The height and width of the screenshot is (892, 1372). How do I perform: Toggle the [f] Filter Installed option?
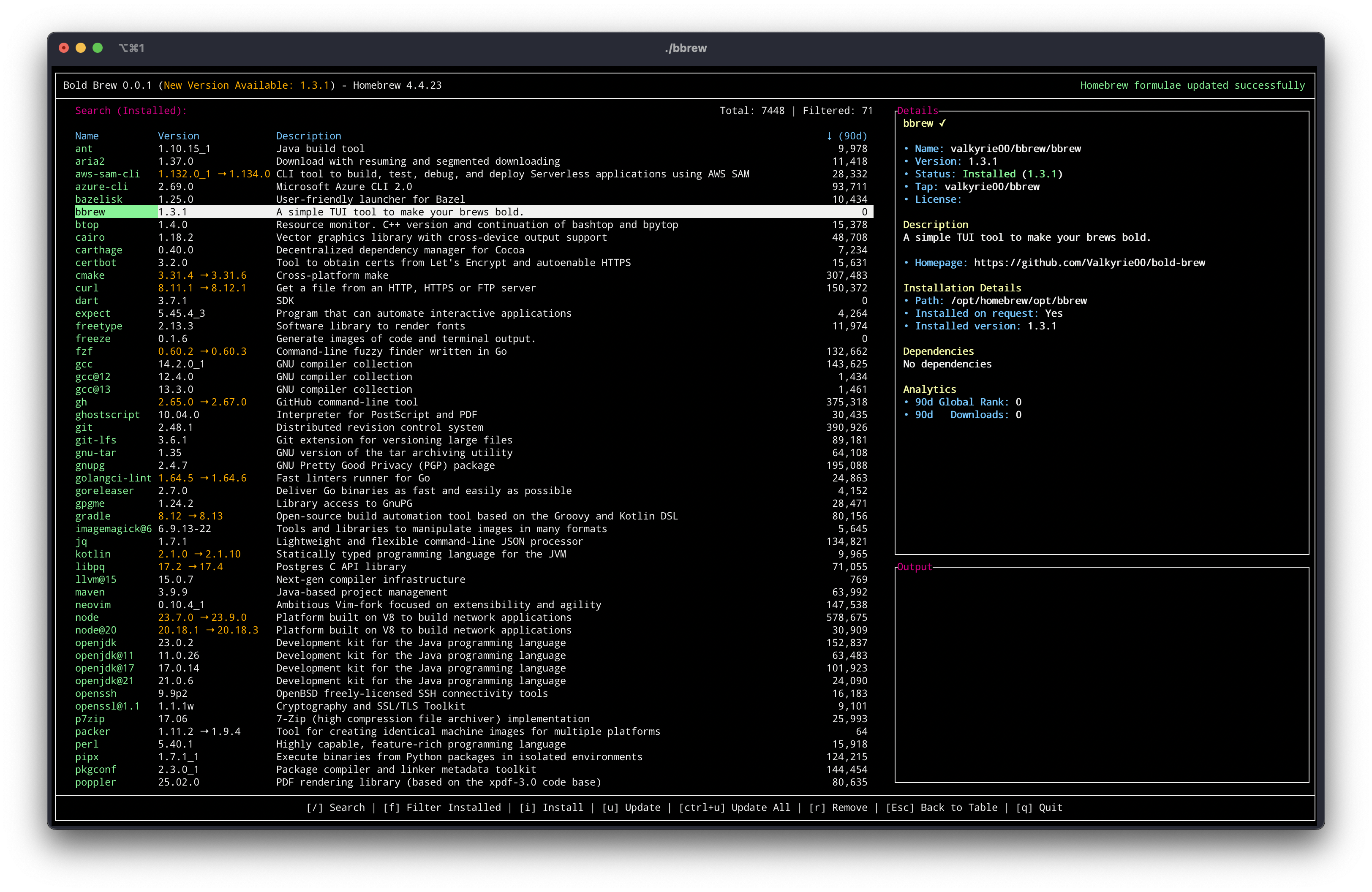coord(442,807)
